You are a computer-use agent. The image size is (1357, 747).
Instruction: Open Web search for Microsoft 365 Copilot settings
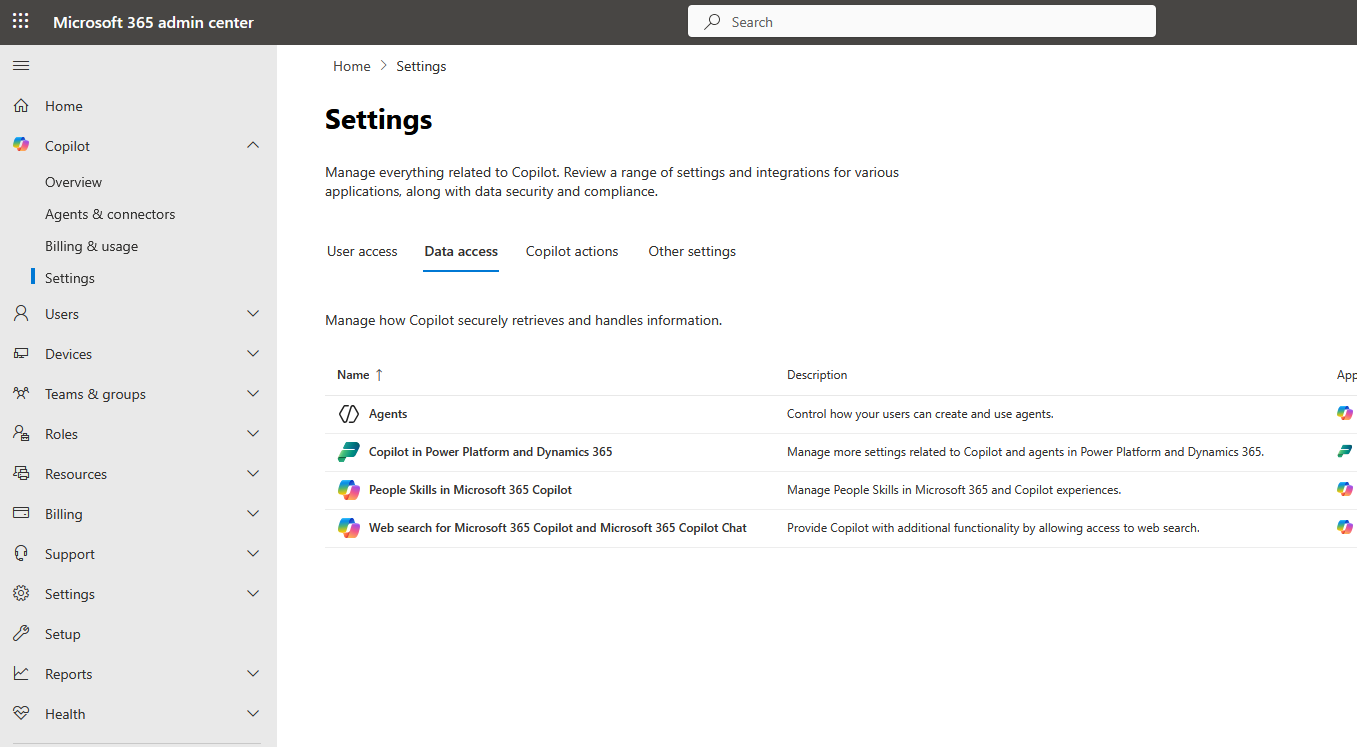click(x=558, y=527)
